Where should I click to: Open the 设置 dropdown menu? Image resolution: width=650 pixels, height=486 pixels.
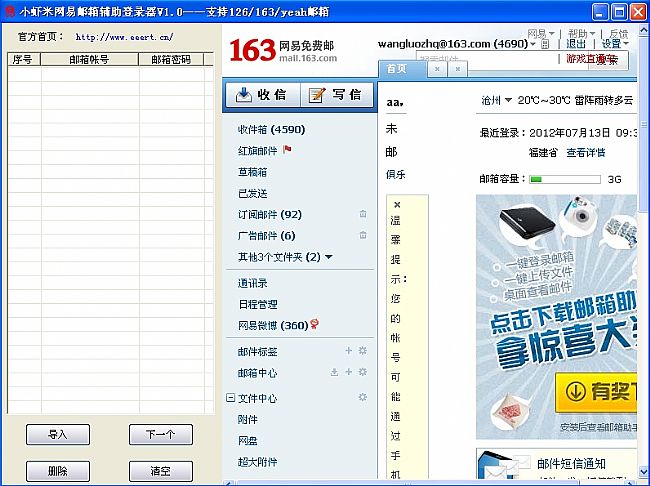click(x=615, y=44)
